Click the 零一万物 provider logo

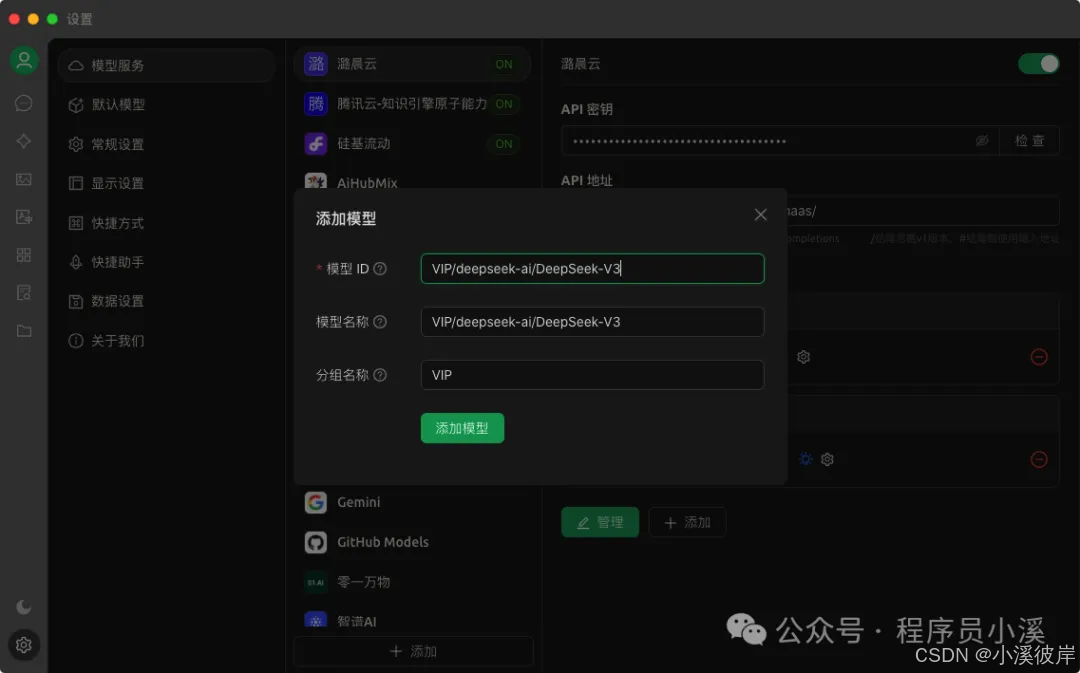[x=316, y=582]
